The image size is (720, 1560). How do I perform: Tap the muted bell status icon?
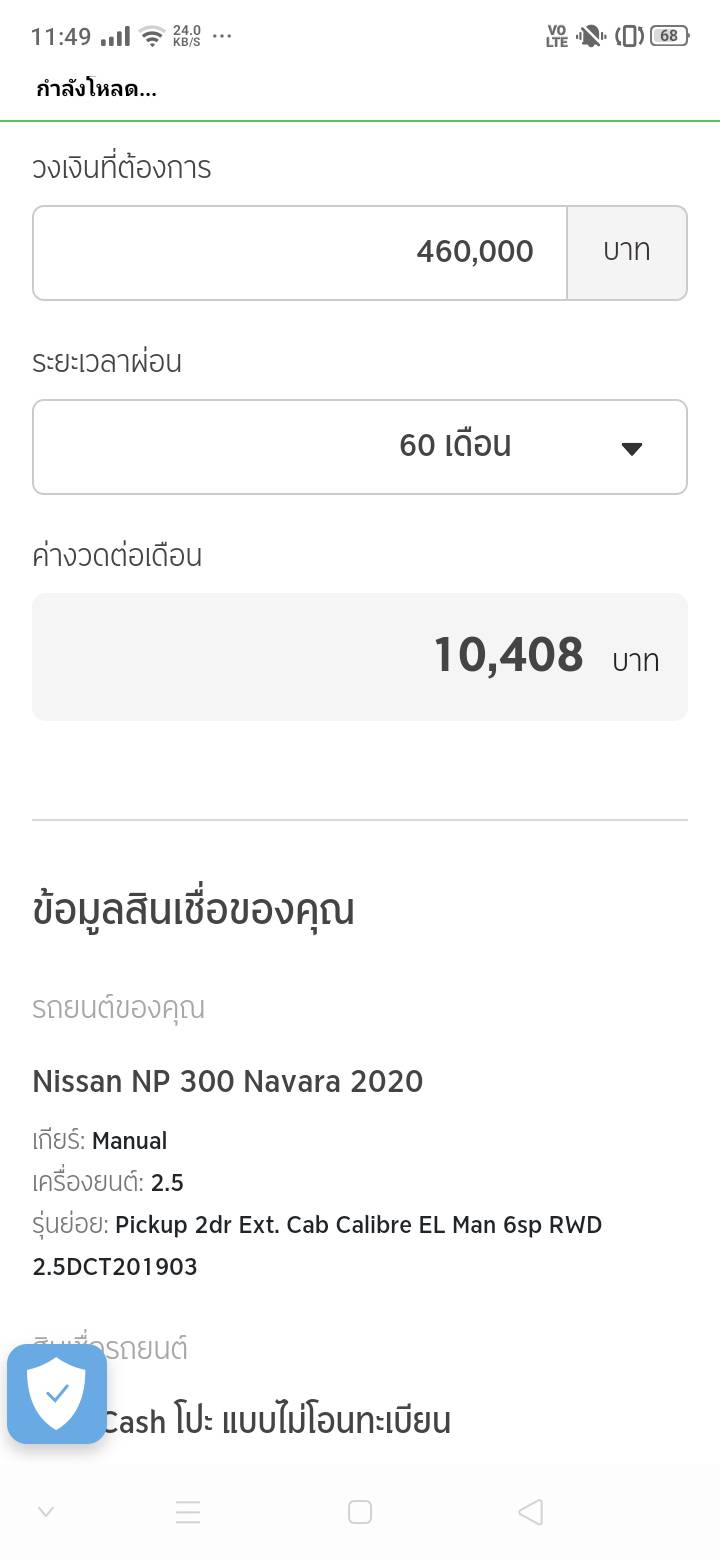pyautogui.click(x=590, y=36)
